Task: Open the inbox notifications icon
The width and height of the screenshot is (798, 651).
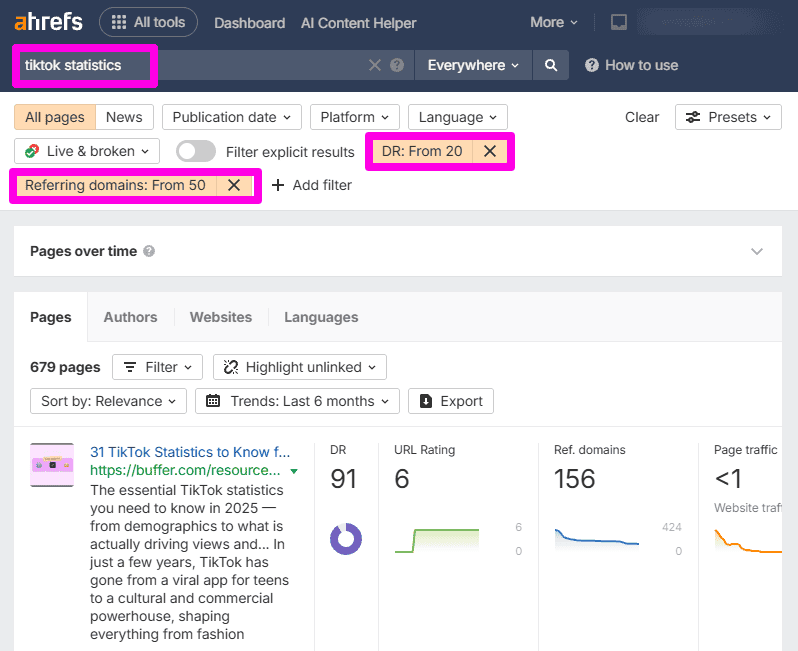Action: 619,22
